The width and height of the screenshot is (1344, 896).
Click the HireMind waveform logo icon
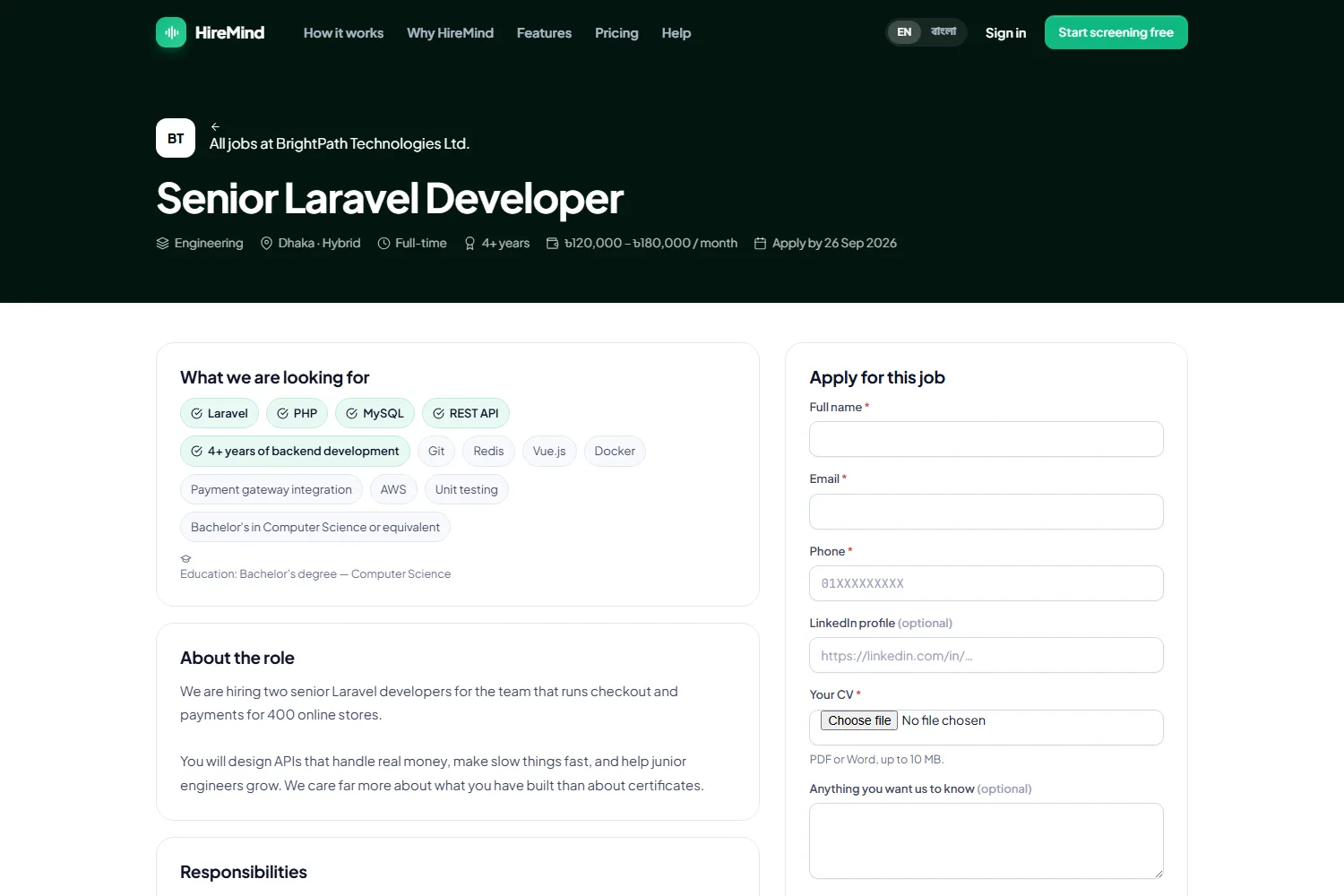[x=171, y=32]
